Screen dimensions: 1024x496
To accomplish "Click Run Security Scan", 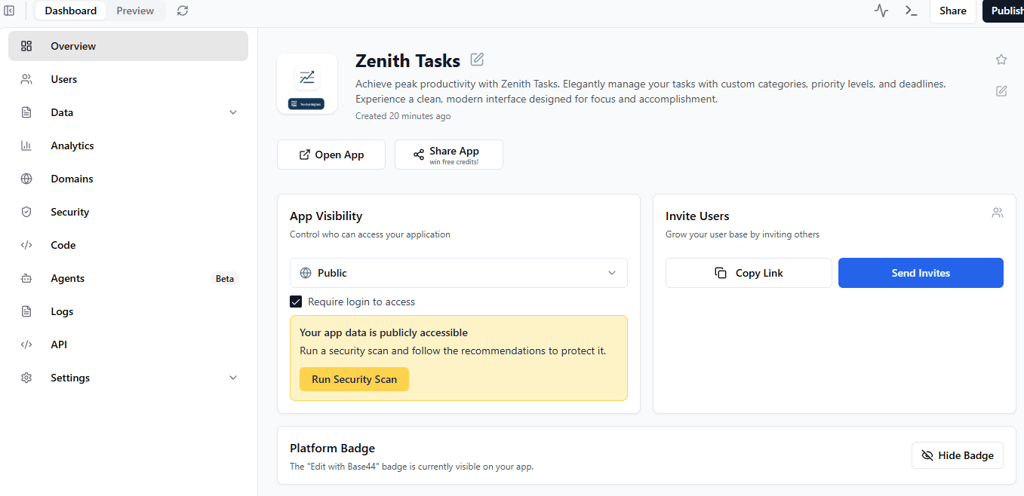I will (x=354, y=379).
